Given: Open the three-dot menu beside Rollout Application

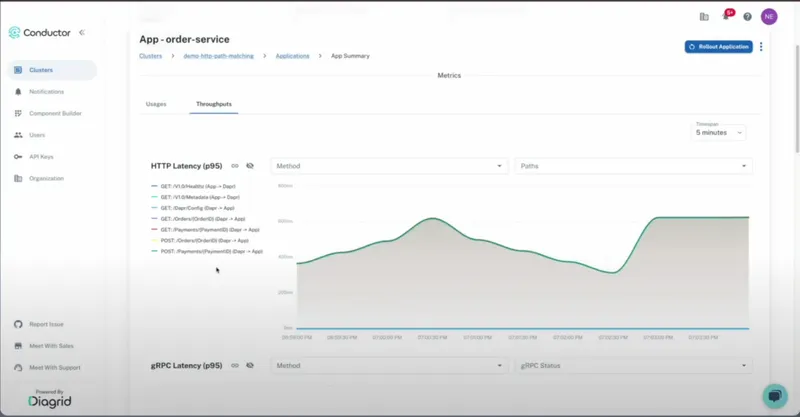Looking at the screenshot, I should coord(761,47).
